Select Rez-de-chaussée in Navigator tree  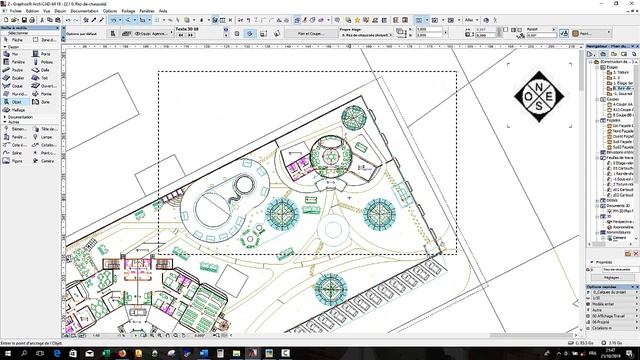pos(620,88)
